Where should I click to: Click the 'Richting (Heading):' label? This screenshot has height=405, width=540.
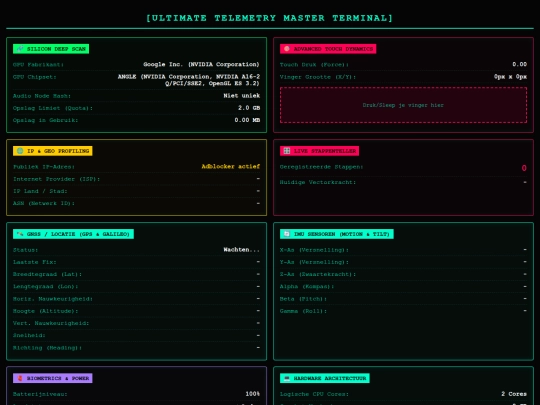[47, 348]
